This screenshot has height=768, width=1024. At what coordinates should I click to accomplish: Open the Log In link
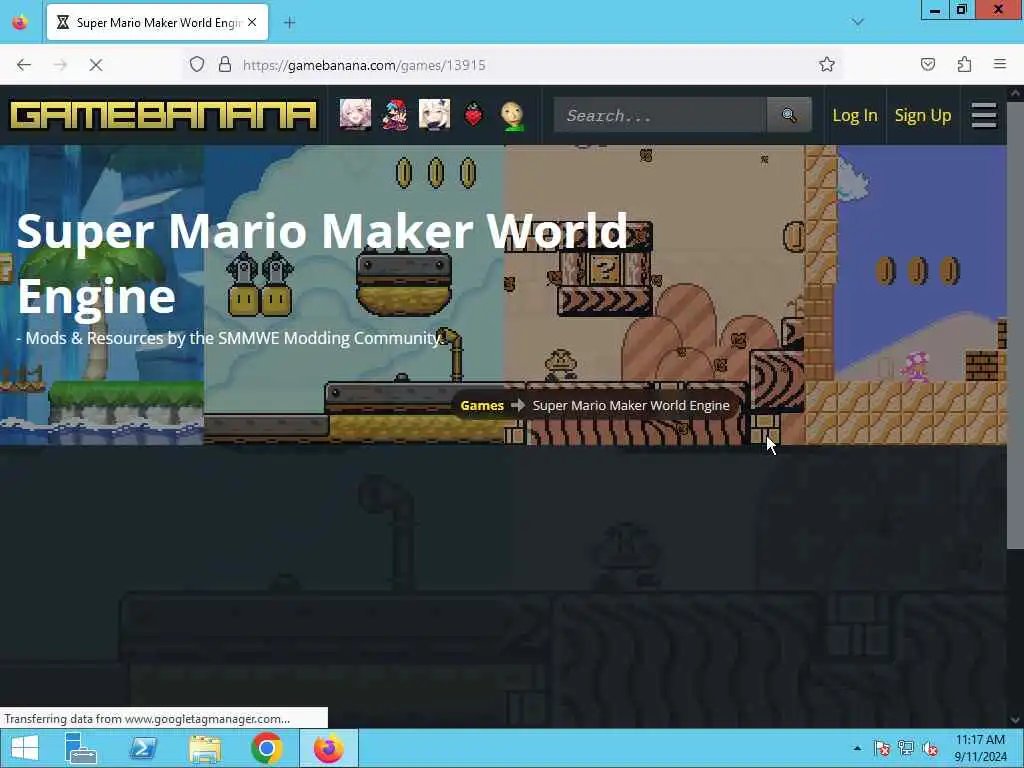click(854, 116)
